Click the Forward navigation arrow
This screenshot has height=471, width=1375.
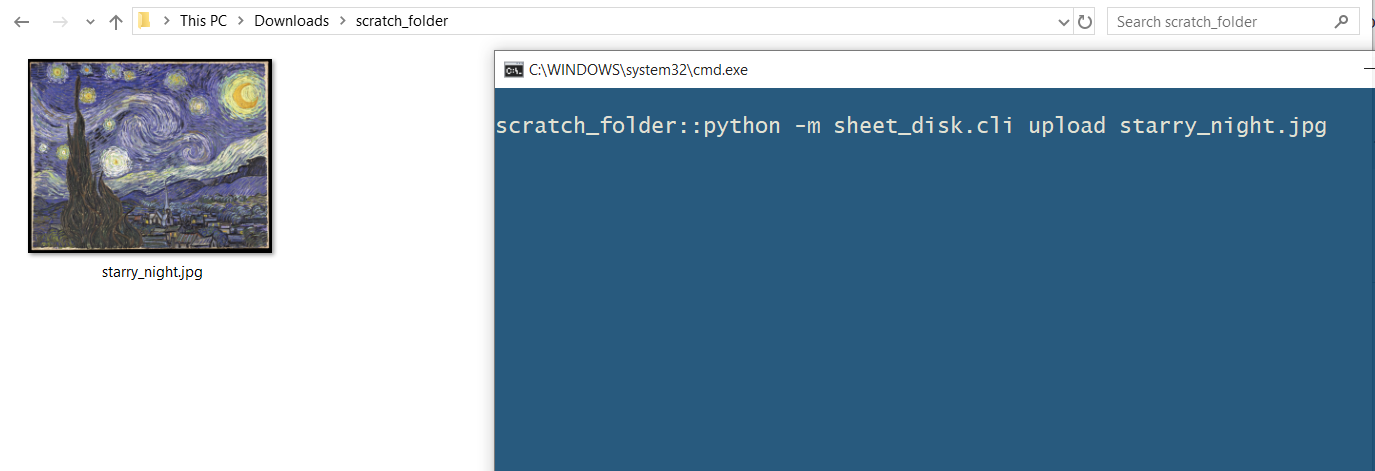pyautogui.click(x=59, y=21)
